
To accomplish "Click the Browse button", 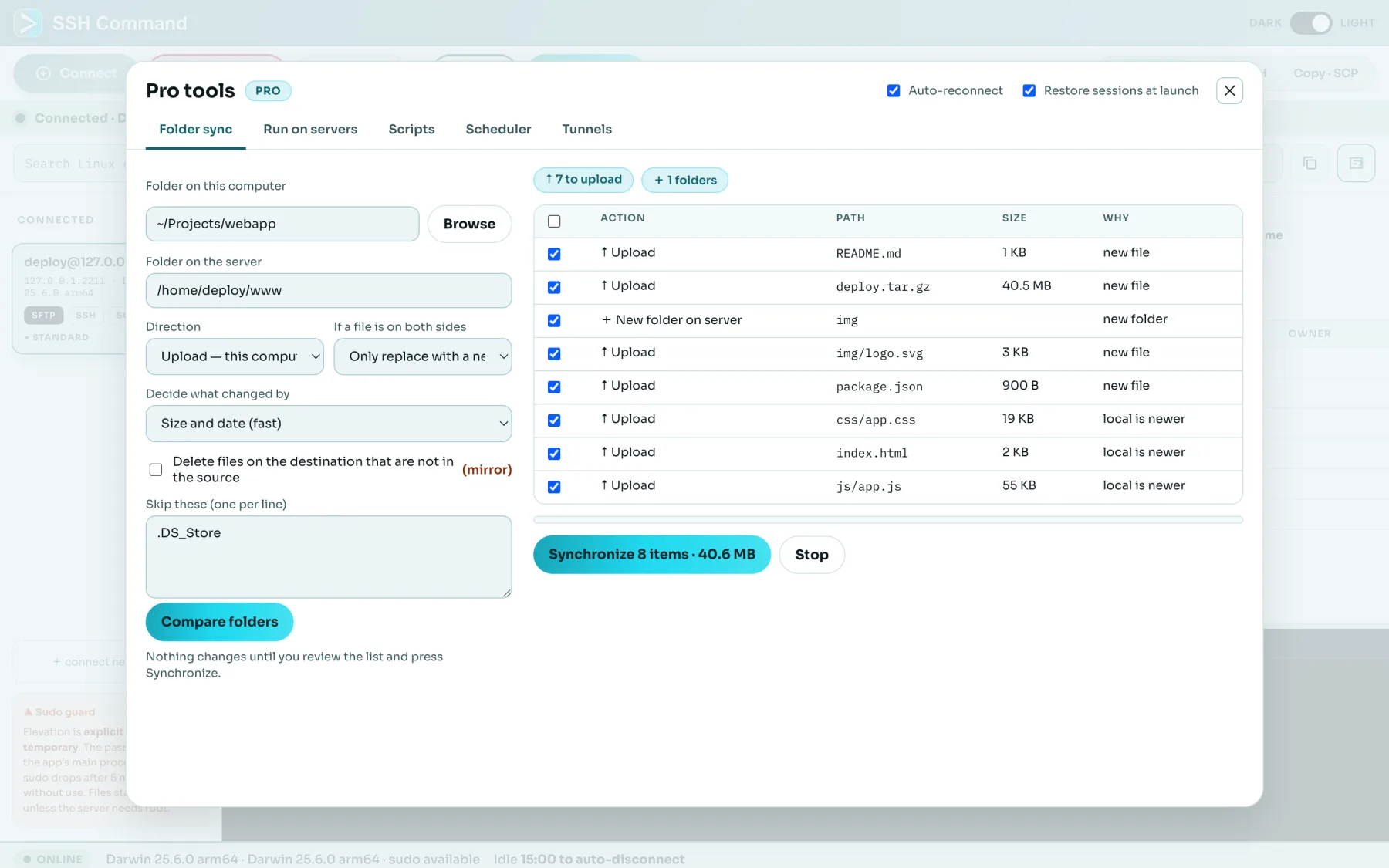I will pos(469,224).
